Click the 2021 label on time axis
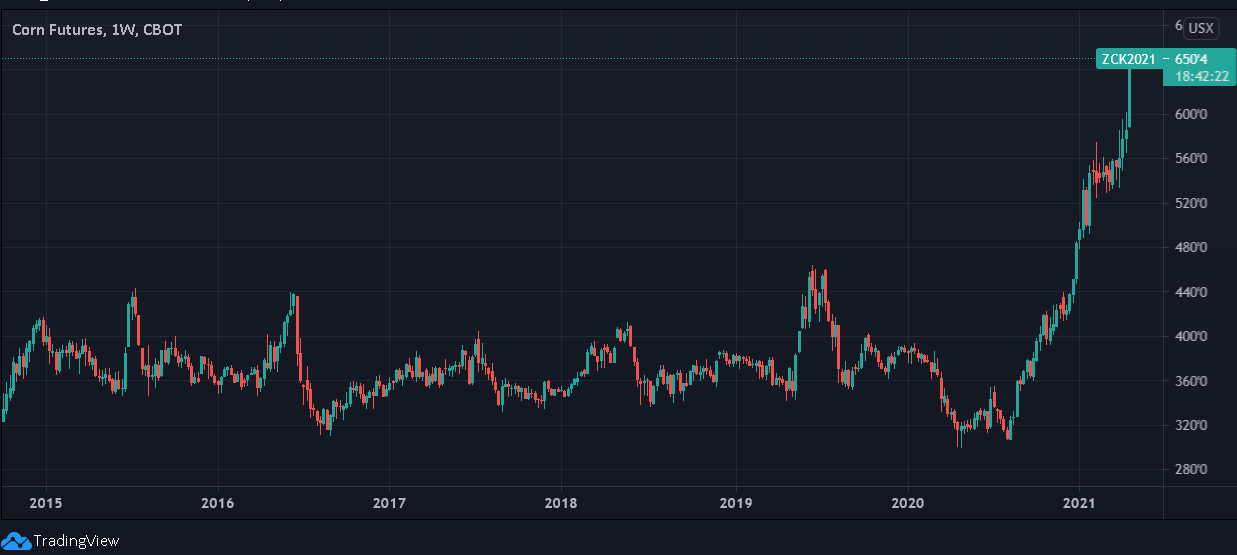Image resolution: width=1237 pixels, height=555 pixels. coord(1080,501)
